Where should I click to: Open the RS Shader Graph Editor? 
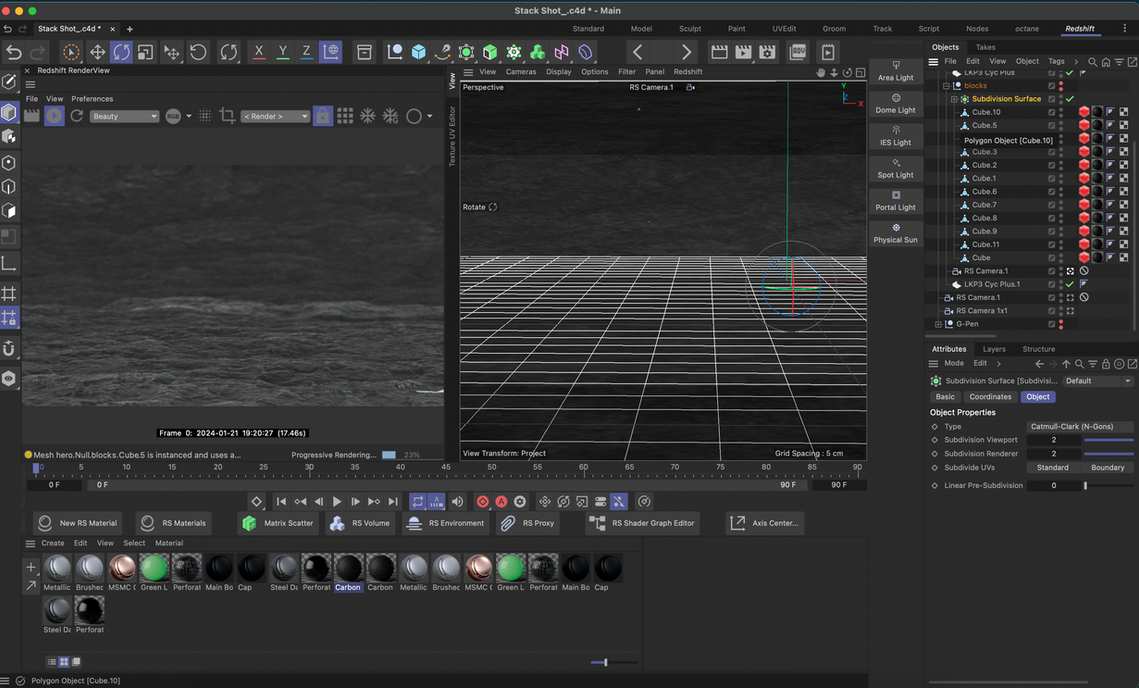point(643,523)
